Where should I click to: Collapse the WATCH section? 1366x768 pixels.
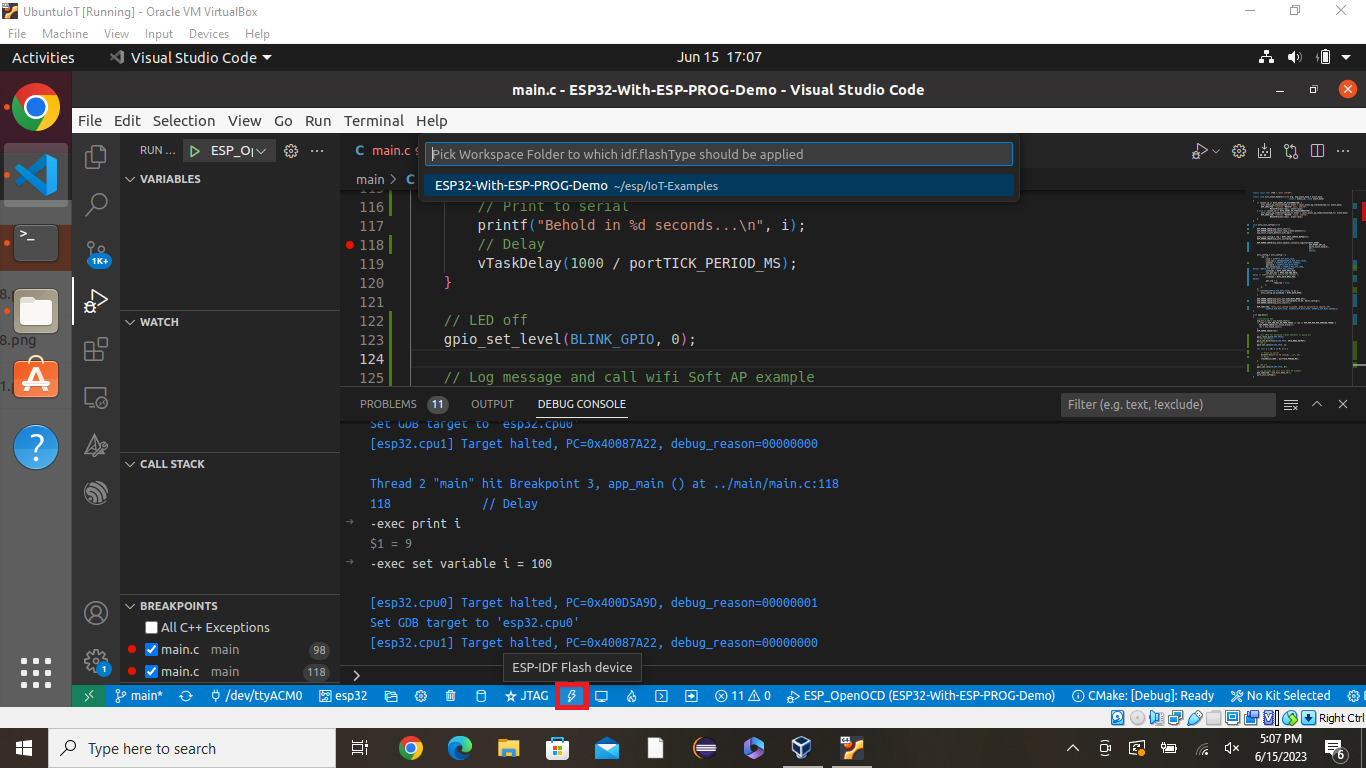click(130, 322)
